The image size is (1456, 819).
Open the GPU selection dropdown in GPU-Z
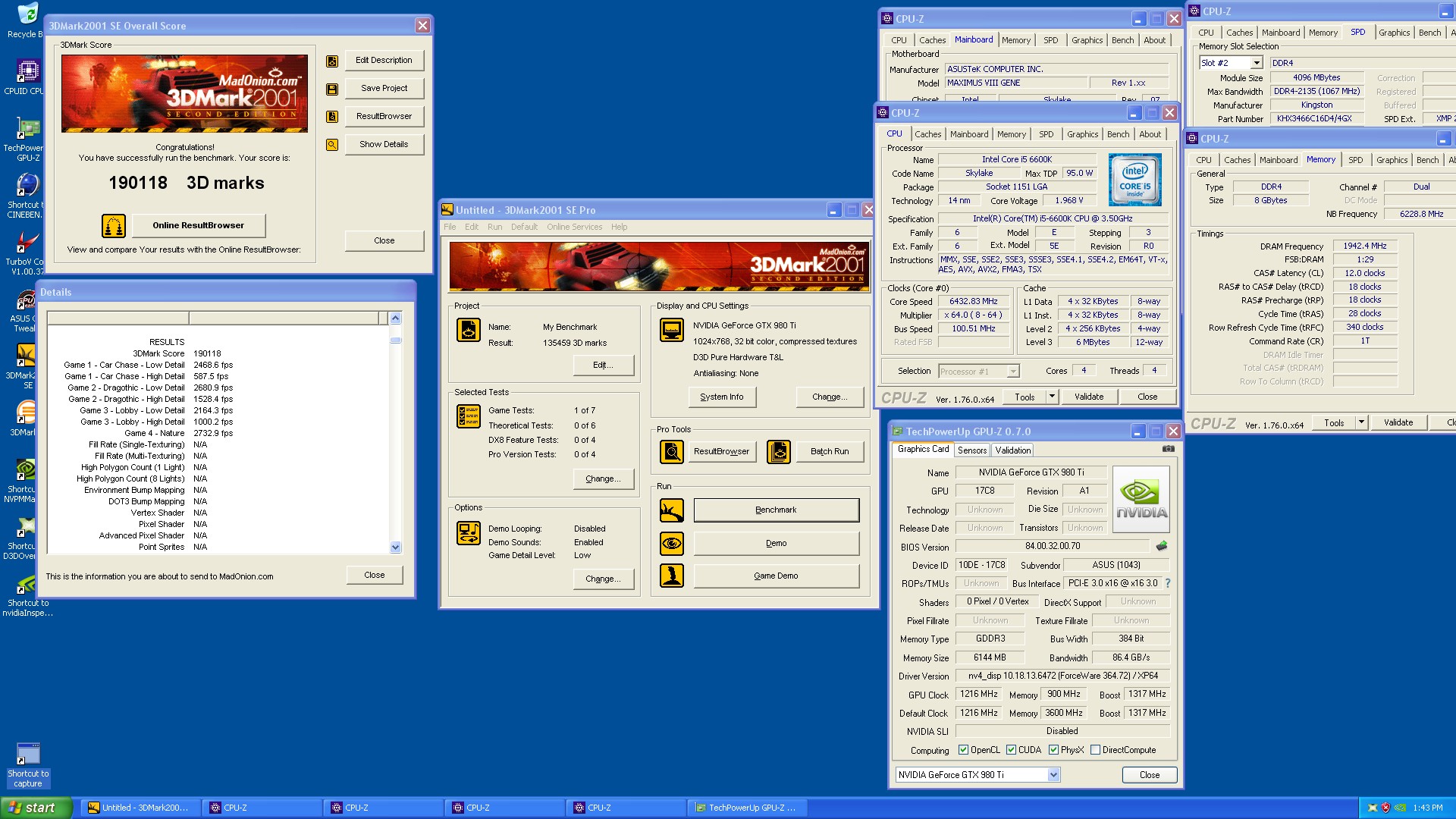(1053, 775)
